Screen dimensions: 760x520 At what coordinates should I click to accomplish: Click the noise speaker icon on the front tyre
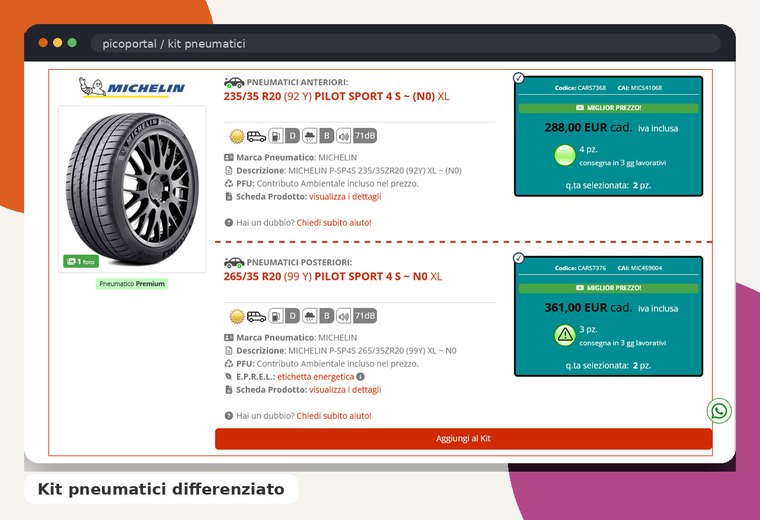coord(344,136)
